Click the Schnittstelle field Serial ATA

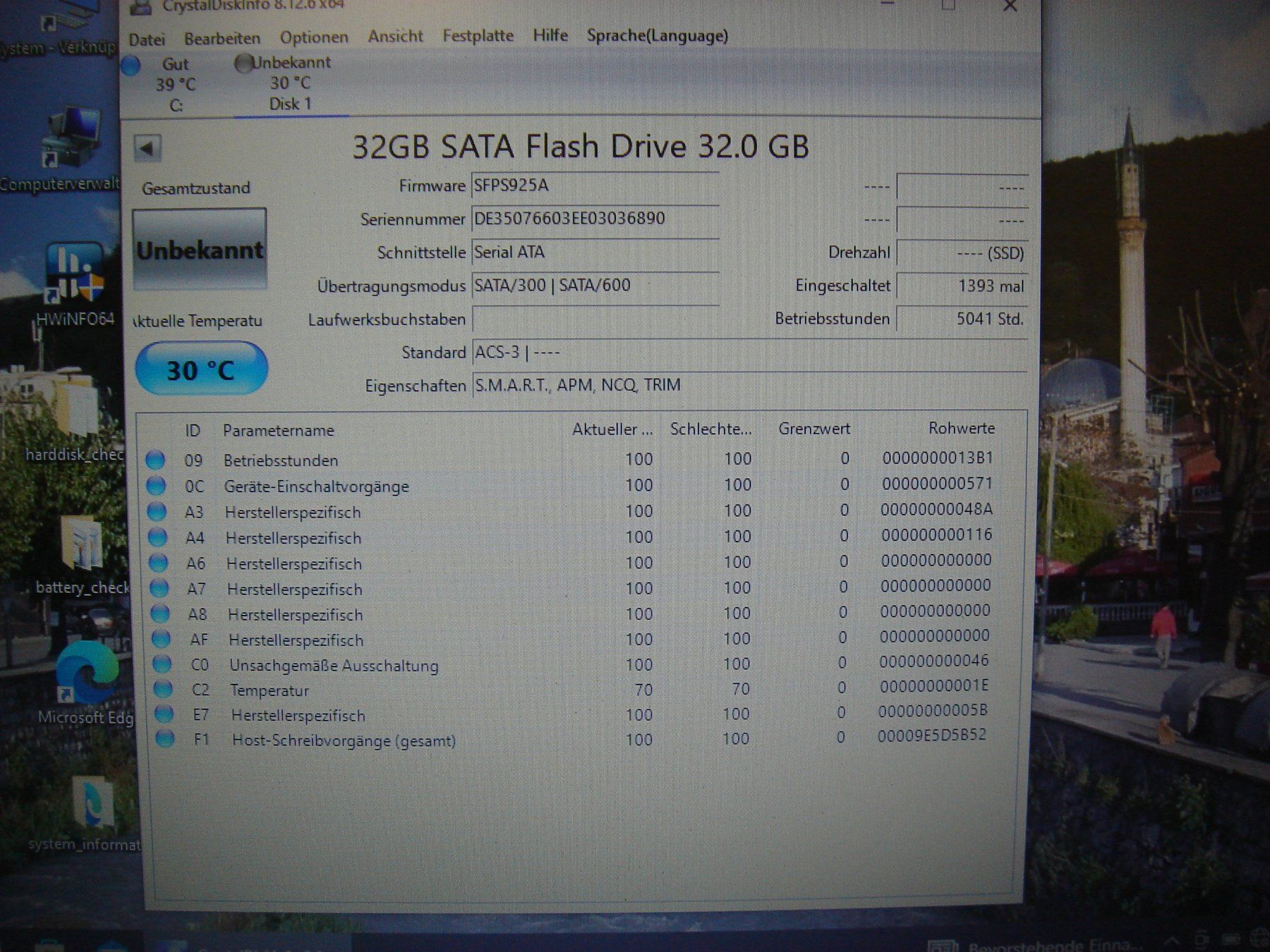[x=595, y=252]
